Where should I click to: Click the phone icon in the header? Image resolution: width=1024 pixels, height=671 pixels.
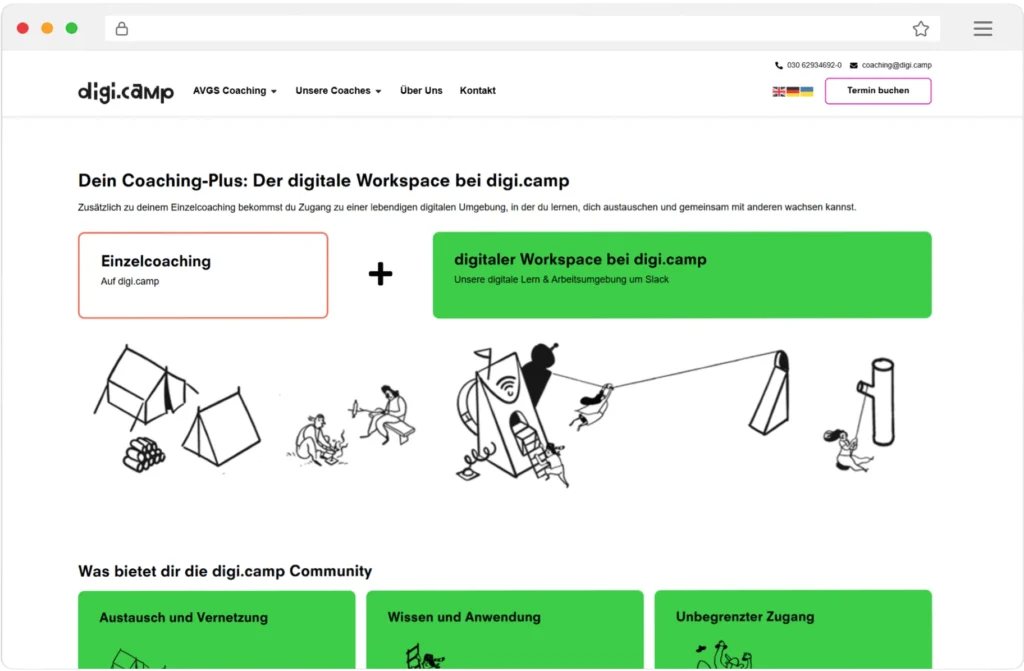pyautogui.click(x=778, y=65)
